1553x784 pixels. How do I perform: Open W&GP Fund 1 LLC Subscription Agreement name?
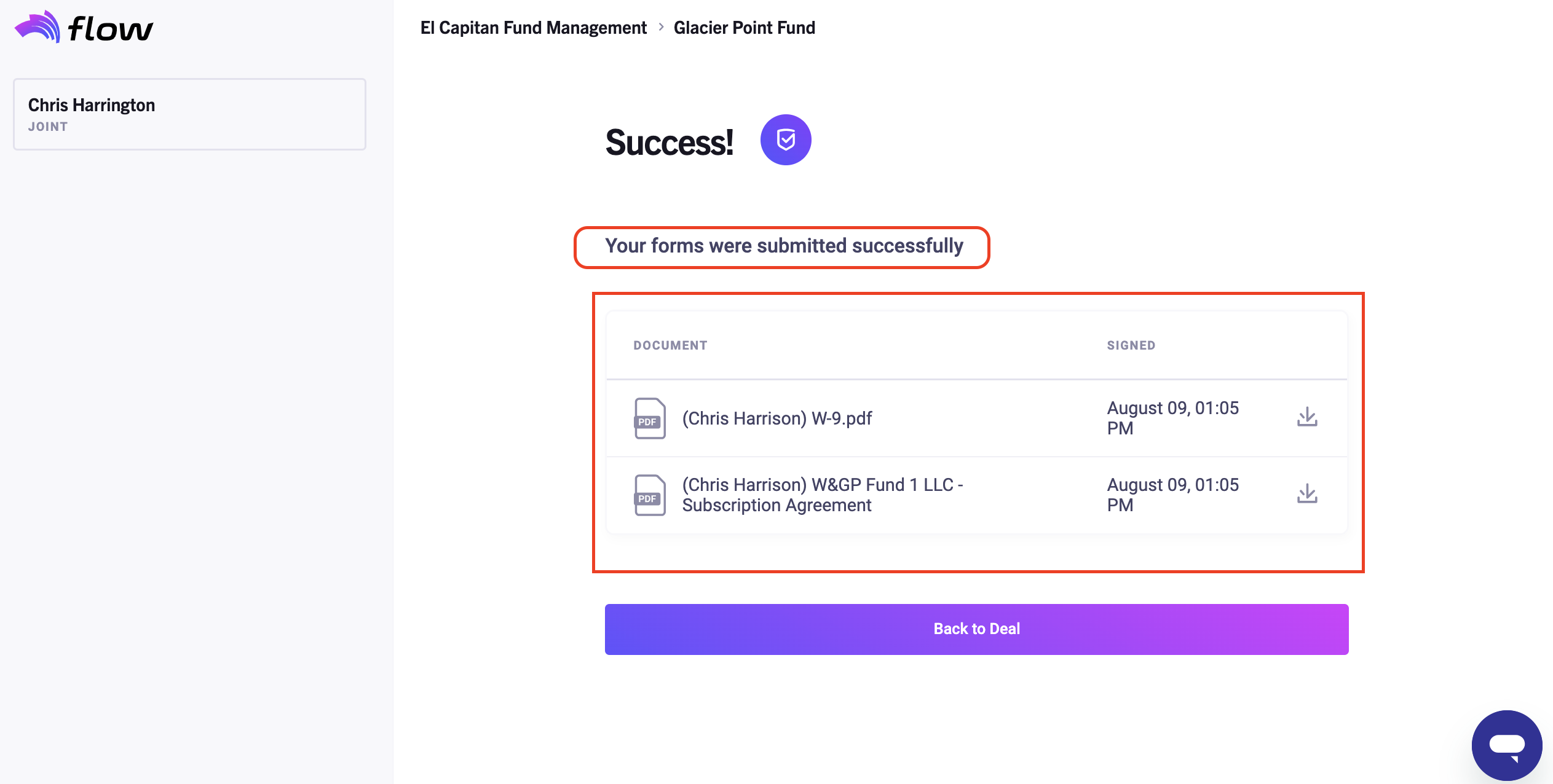pyautogui.click(x=822, y=495)
